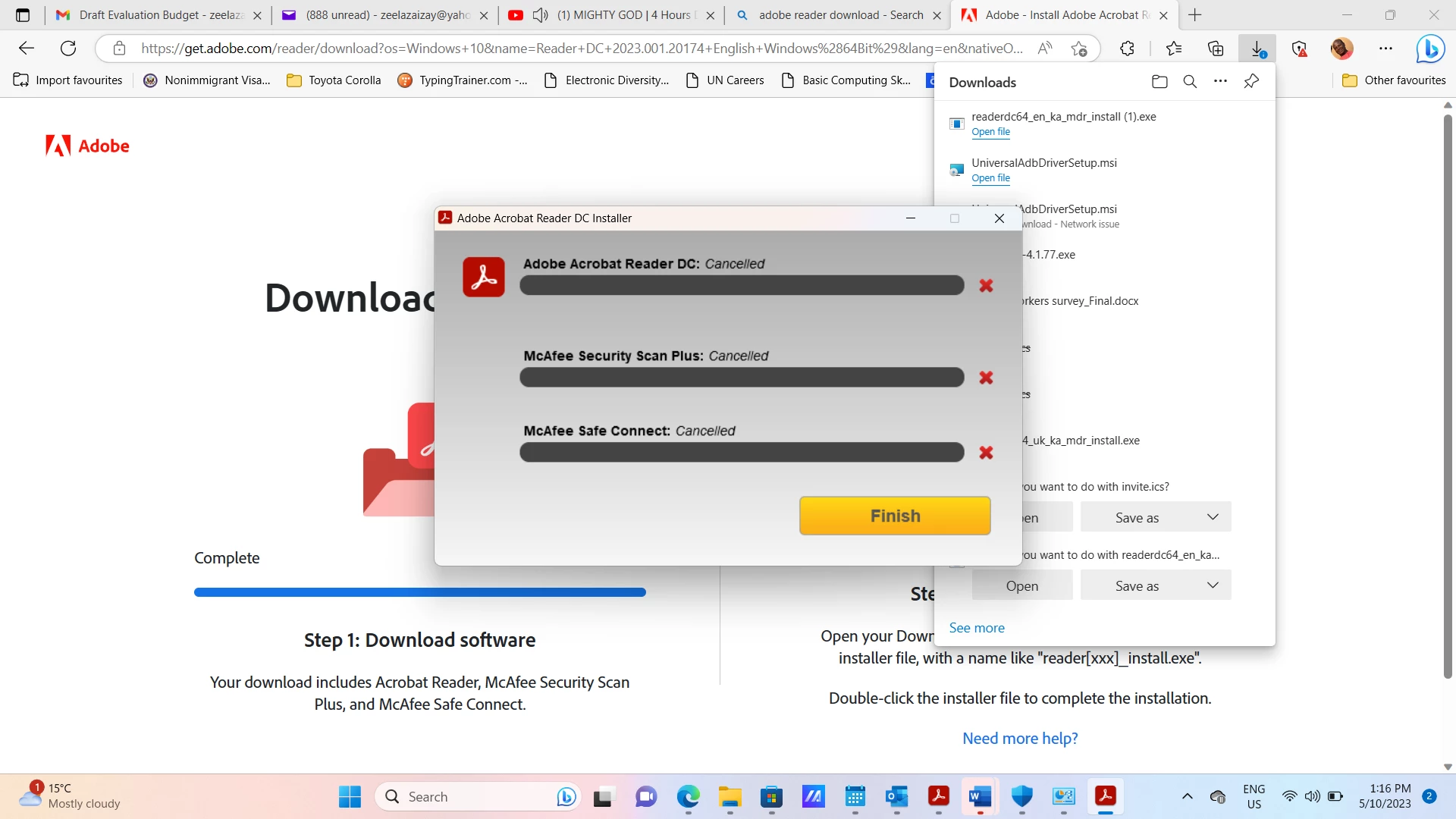This screenshot has width=1456, height=819.
Task: Click the browser Extensions puzzle icon
Action: (x=1127, y=49)
